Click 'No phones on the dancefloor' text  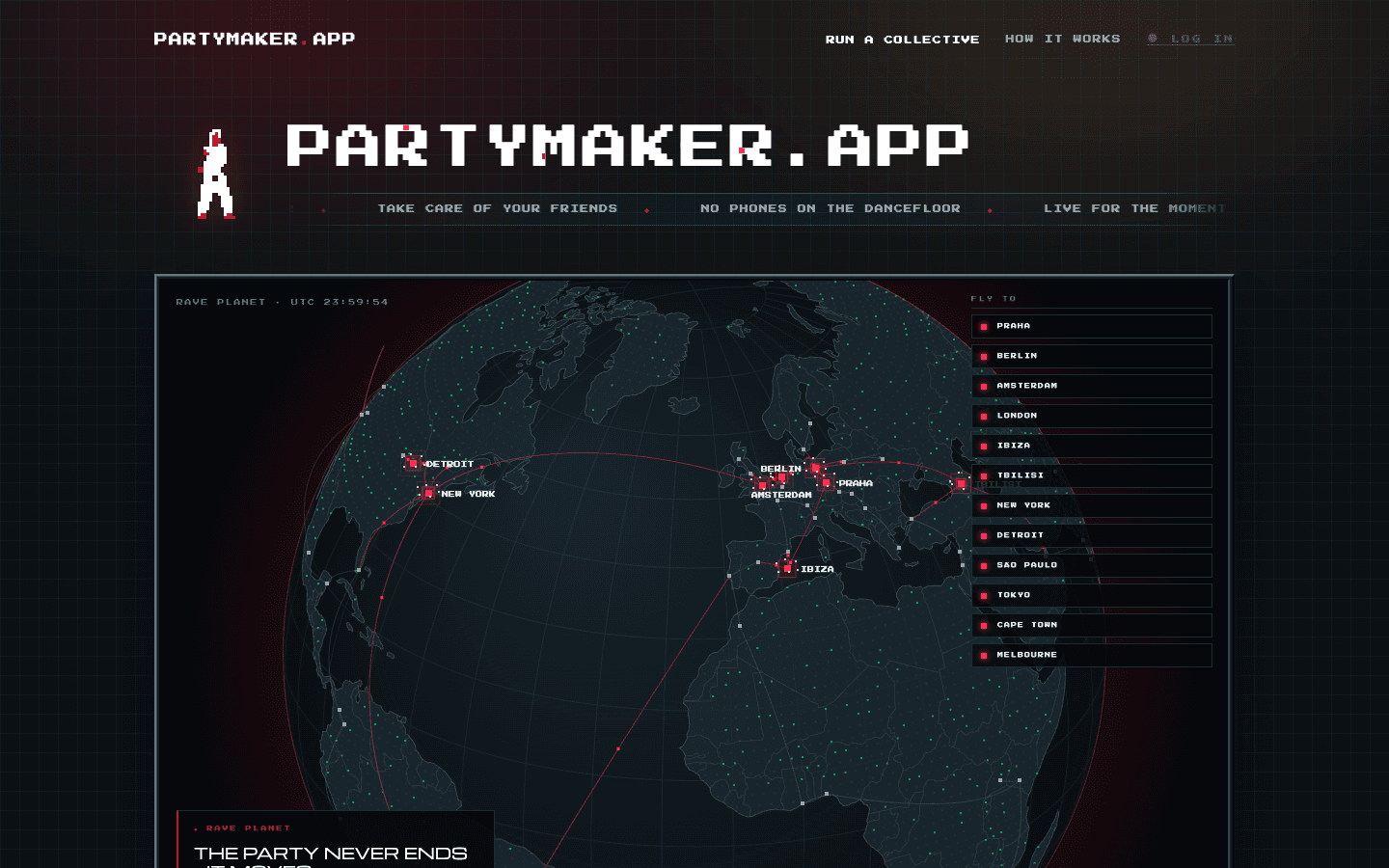[x=831, y=208]
